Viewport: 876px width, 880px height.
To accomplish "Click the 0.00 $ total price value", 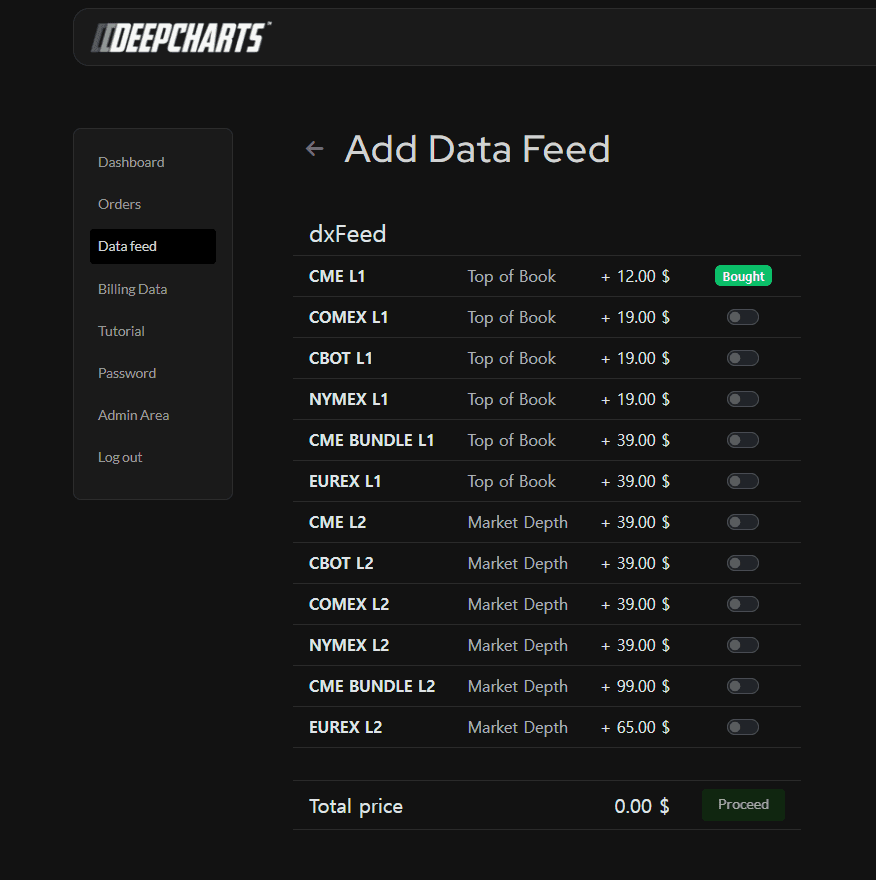I will pyautogui.click(x=641, y=806).
